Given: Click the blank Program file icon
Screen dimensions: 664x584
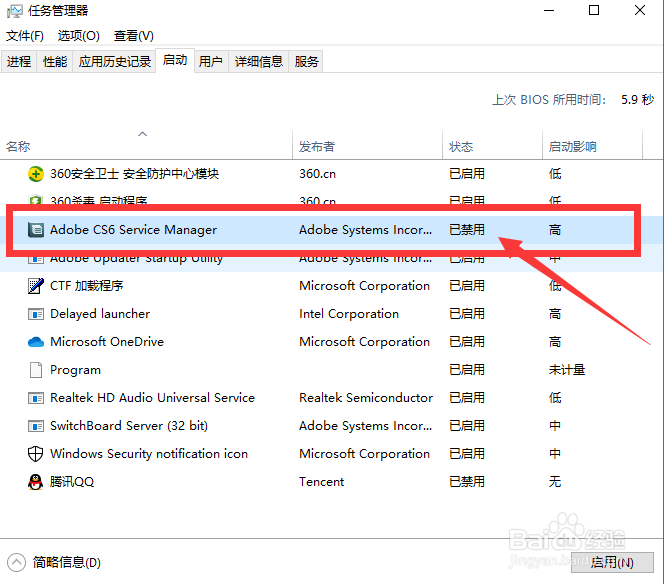Looking at the screenshot, I should point(36,370).
